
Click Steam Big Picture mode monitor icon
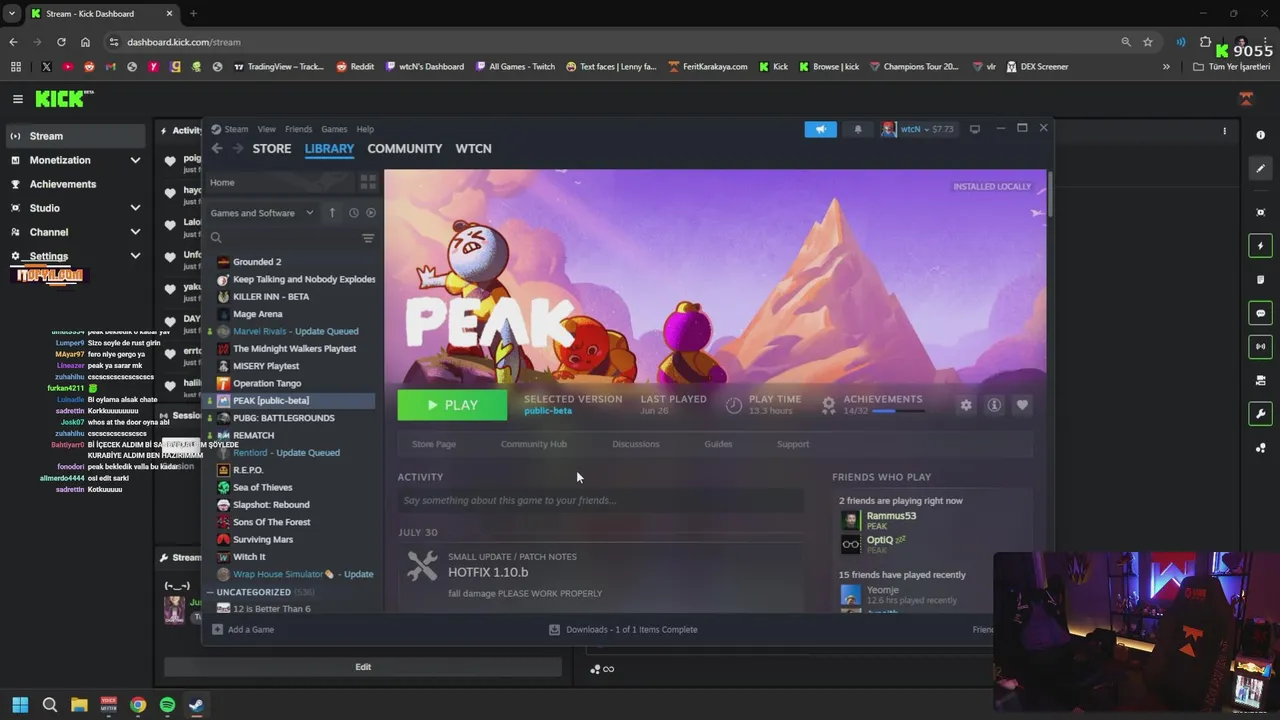point(974,129)
